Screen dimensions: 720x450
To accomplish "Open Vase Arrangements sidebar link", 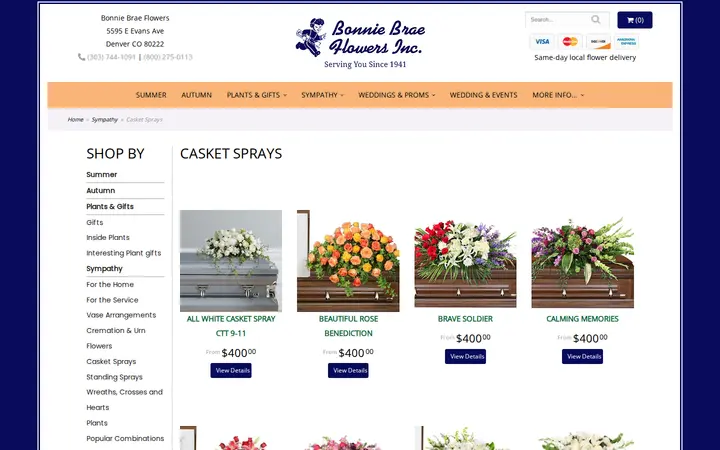I will (x=121, y=315).
